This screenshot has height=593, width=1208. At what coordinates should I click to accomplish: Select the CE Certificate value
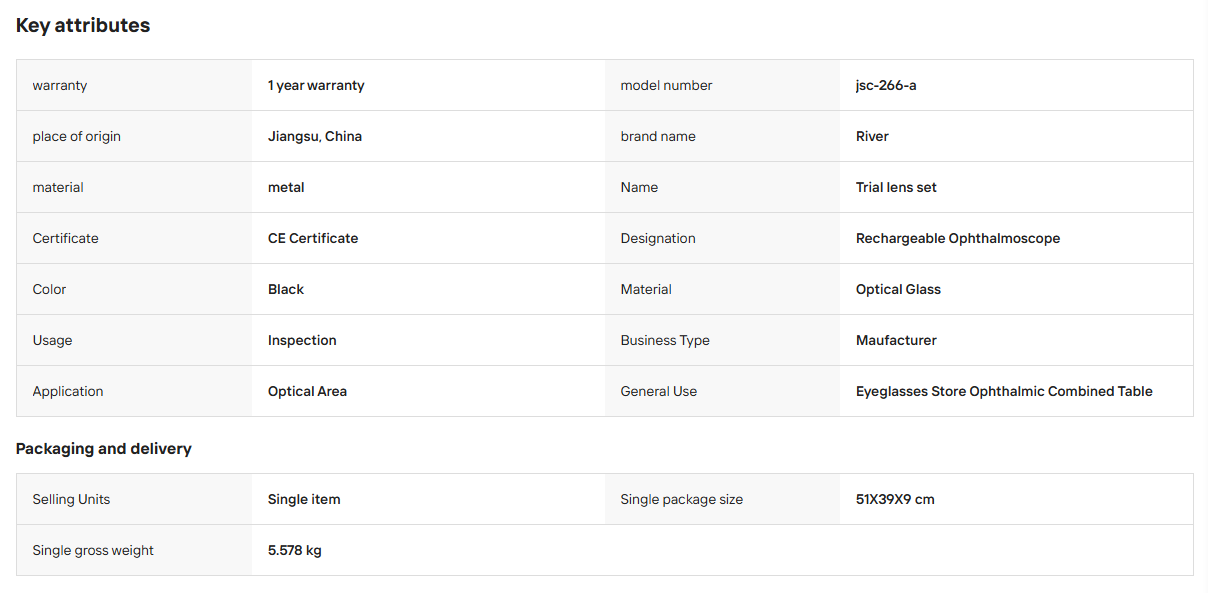coord(313,239)
